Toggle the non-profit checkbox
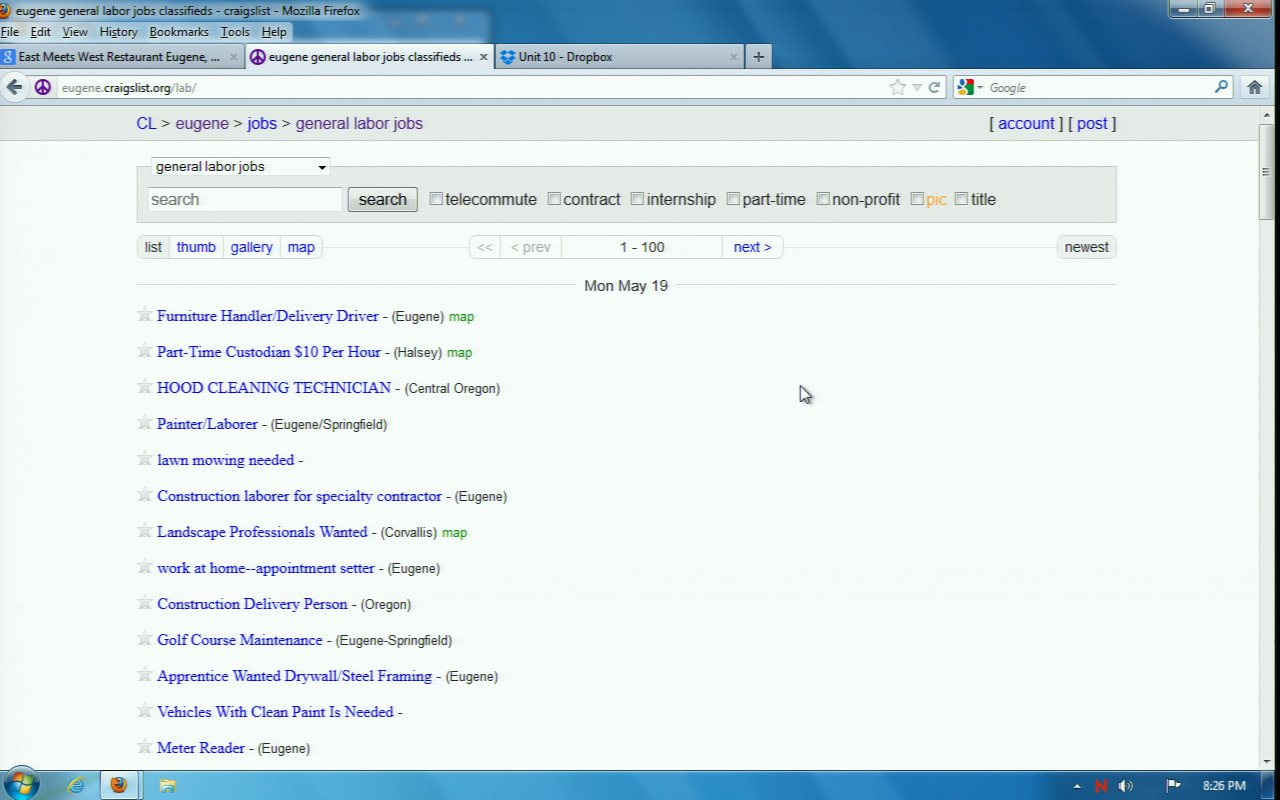The height and width of the screenshot is (800, 1280). pyautogui.click(x=823, y=199)
